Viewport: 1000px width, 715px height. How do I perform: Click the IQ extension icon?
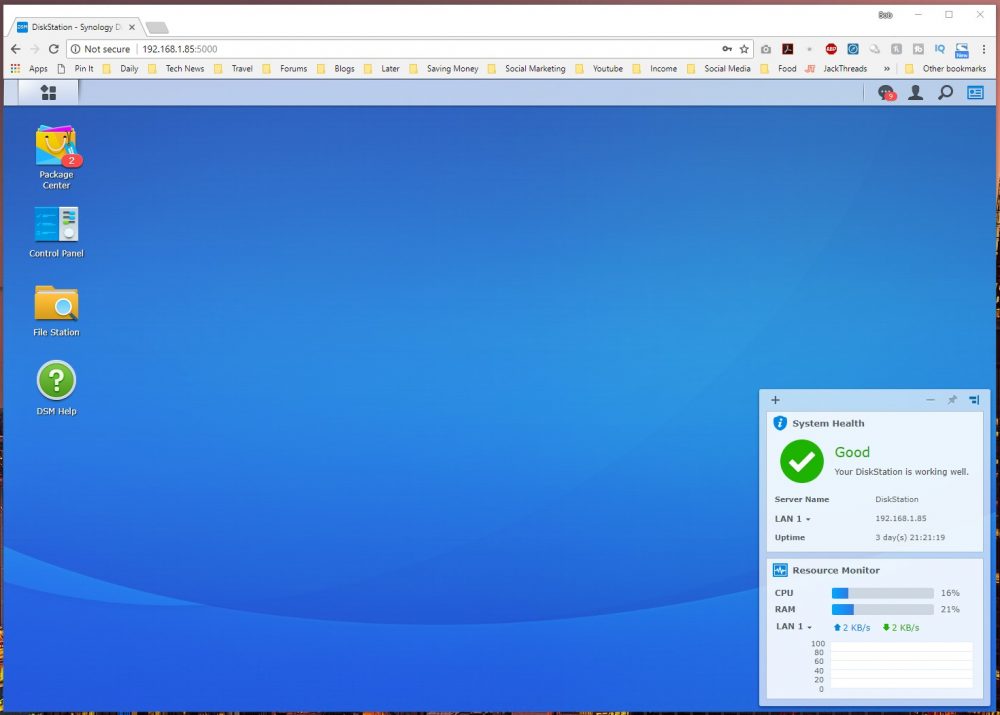[x=939, y=49]
